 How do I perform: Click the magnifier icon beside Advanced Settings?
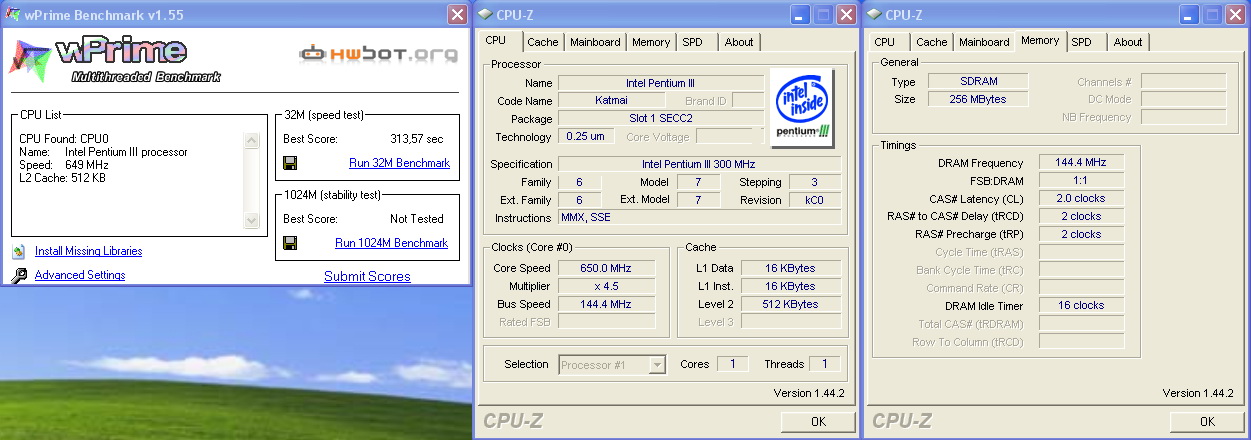pyautogui.click(x=19, y=275)
